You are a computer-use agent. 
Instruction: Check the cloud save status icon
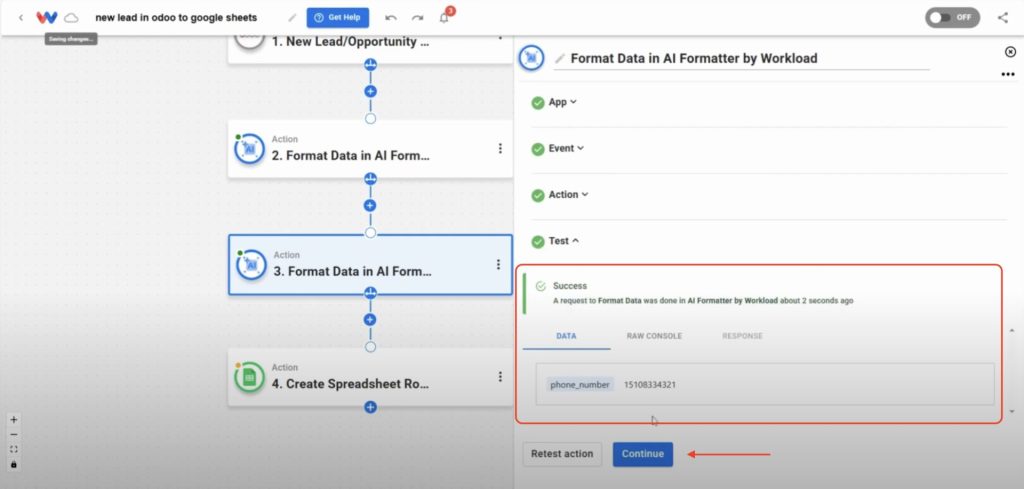coord(71,18)
